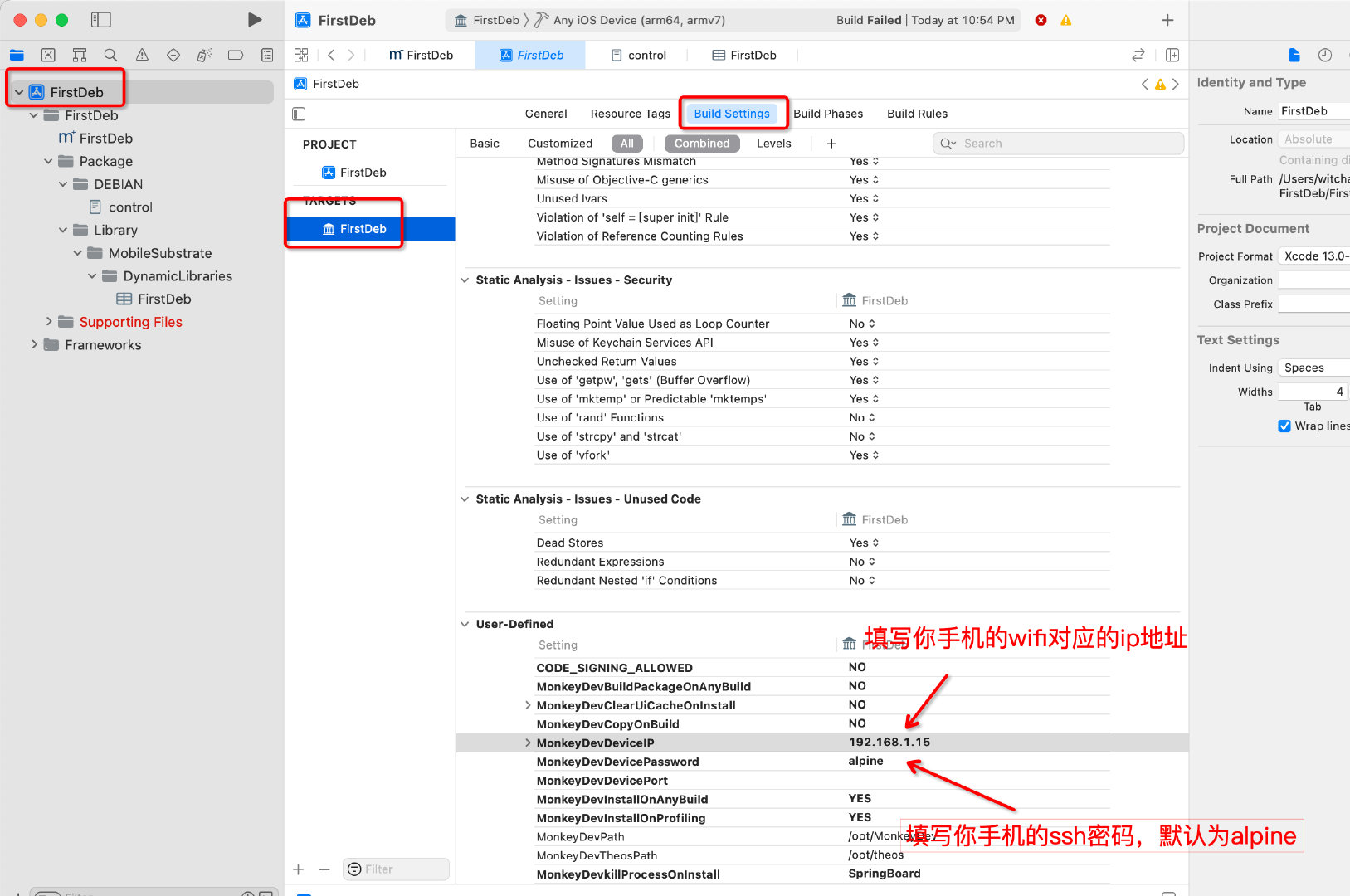Screen dimensions: 1350x896
Task: Remove target with minus button
Action: click(324, 869)
